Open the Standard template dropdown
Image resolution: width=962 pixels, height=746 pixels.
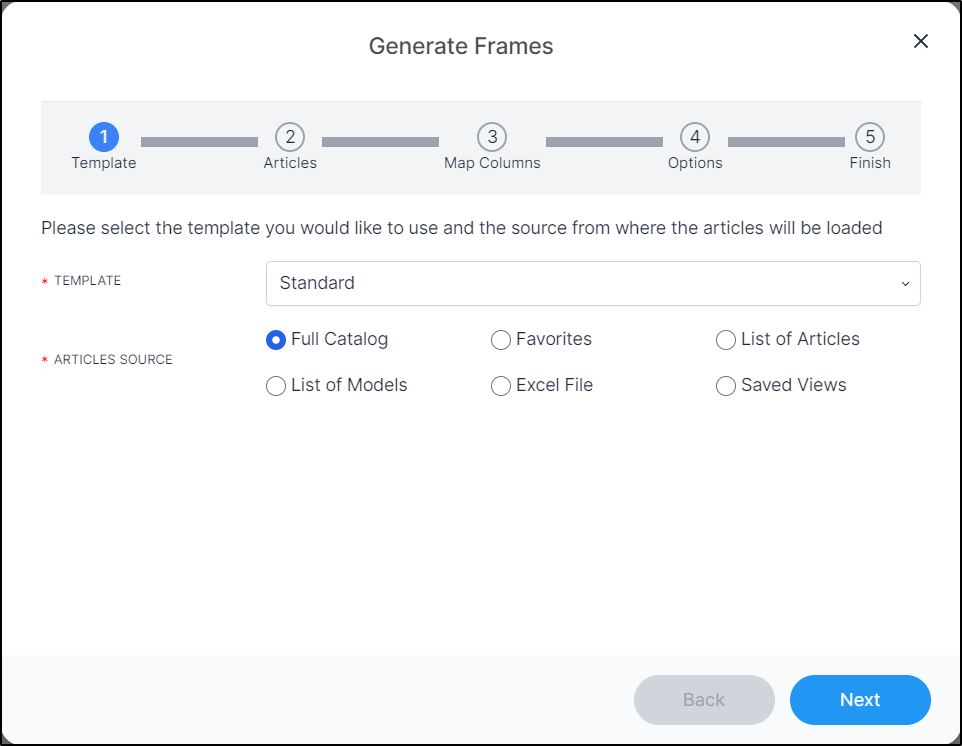[x=593, y=283]
